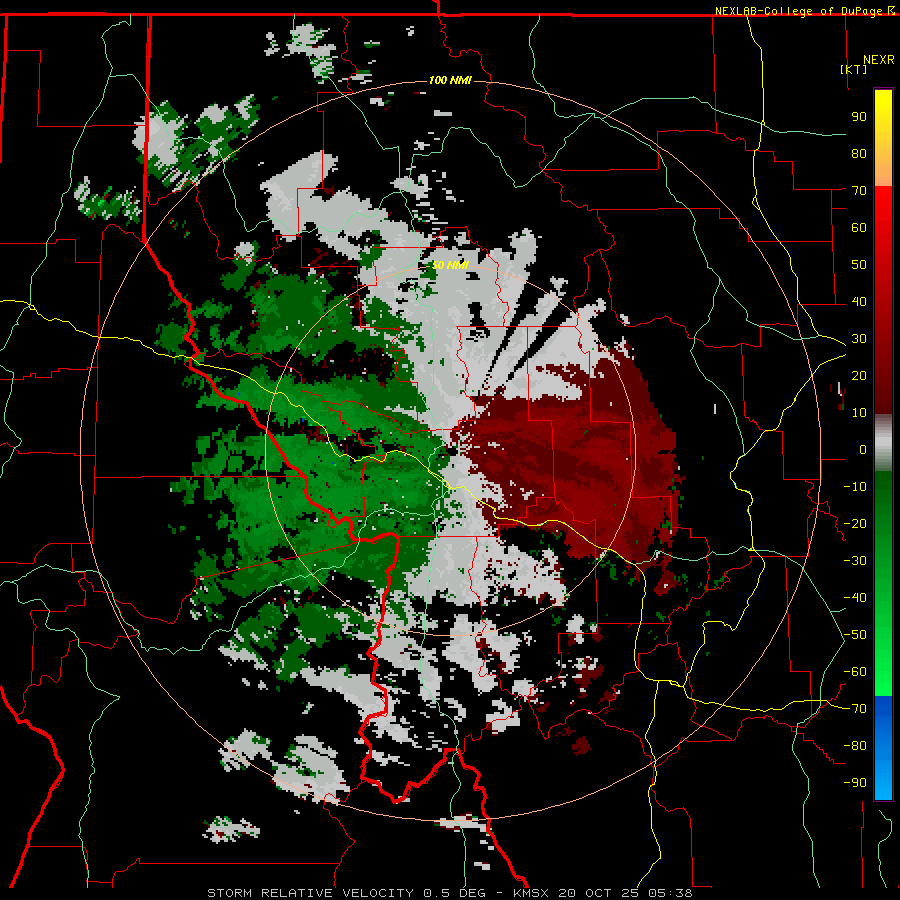The height and width of the screenshot is (900, 900).
Task: Click the 30 knot scale value
Action: pyautogui.click(x=859, y=339)
